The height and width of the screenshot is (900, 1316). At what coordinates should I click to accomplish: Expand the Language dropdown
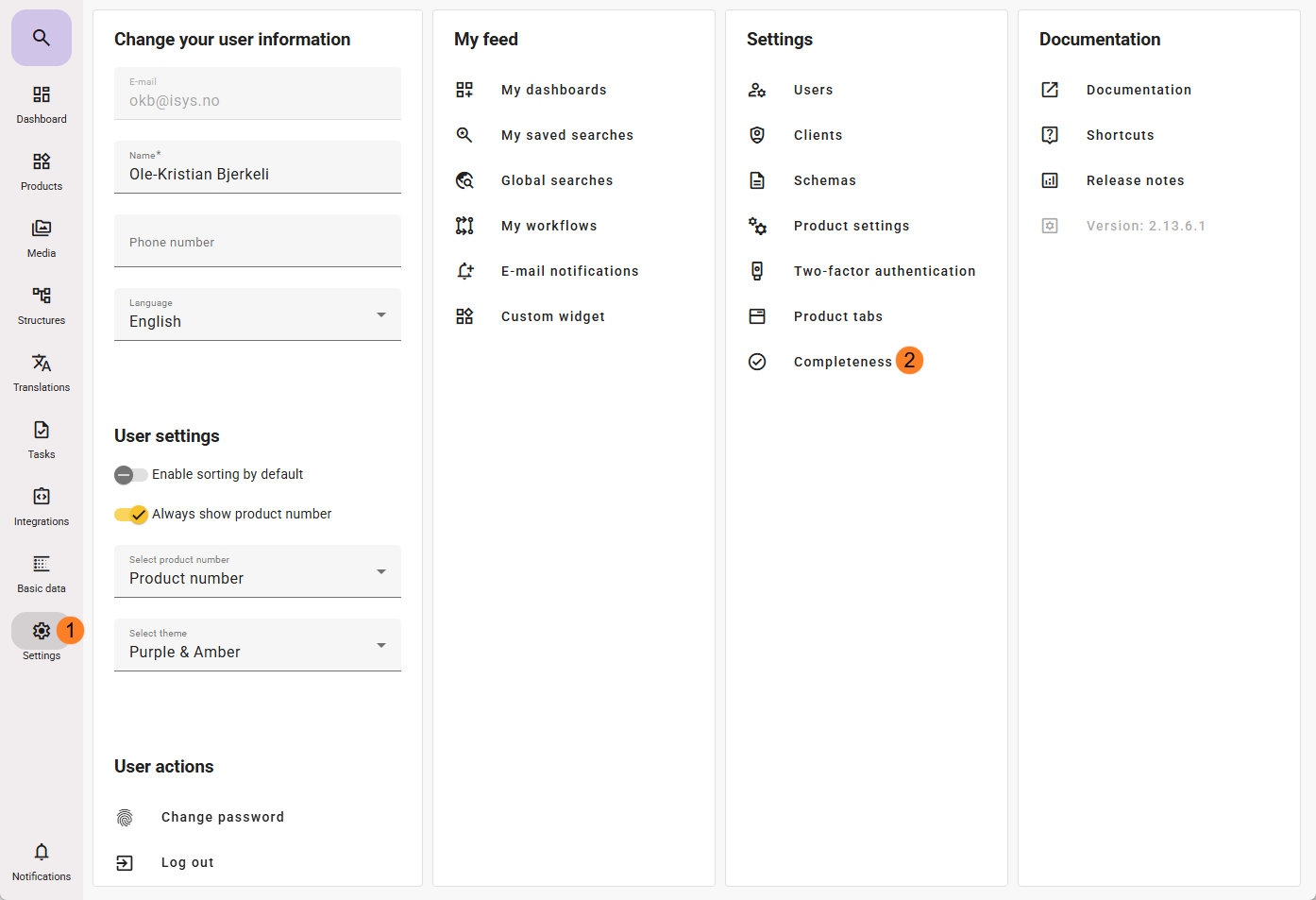click(257, 314)
